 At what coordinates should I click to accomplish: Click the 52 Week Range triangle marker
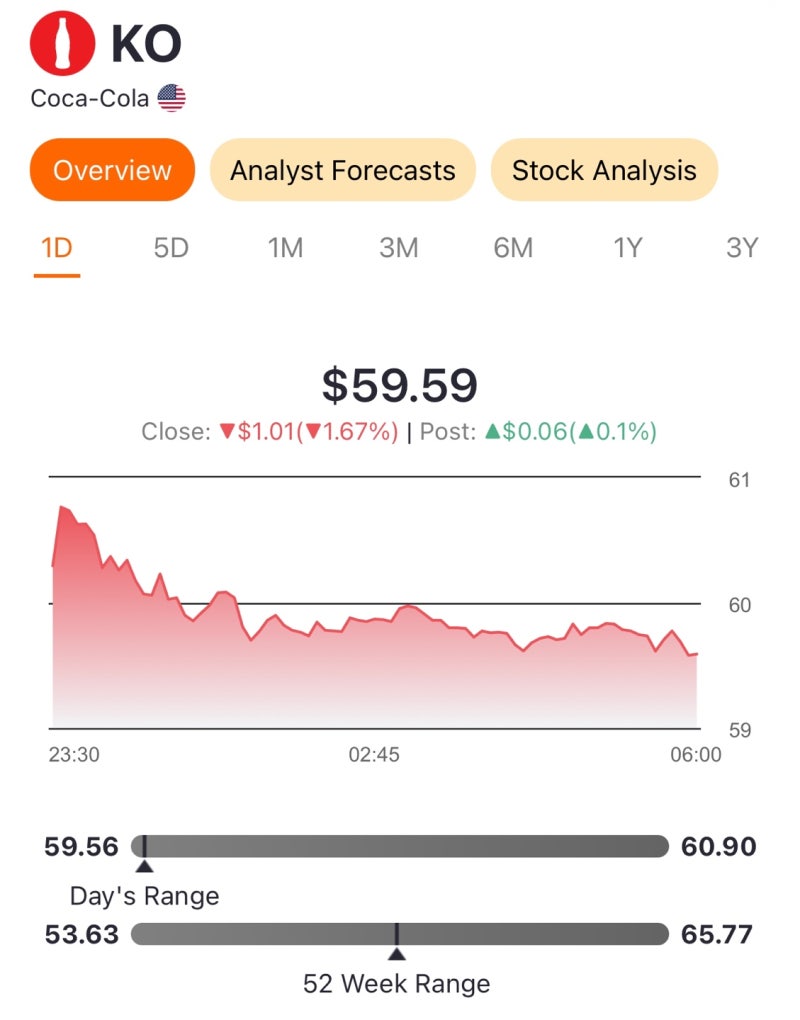click(x=397, y=953)
